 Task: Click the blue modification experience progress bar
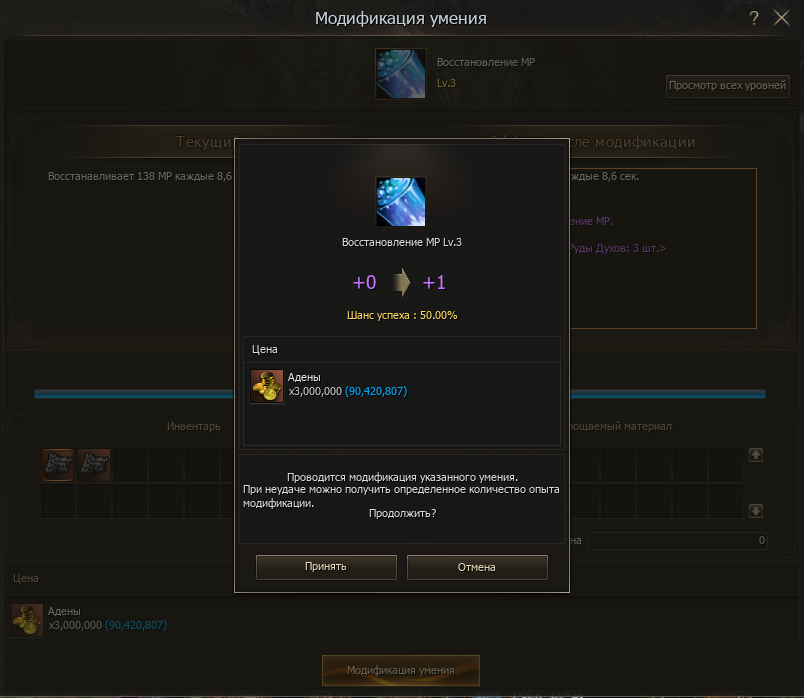tap(133, 394)
